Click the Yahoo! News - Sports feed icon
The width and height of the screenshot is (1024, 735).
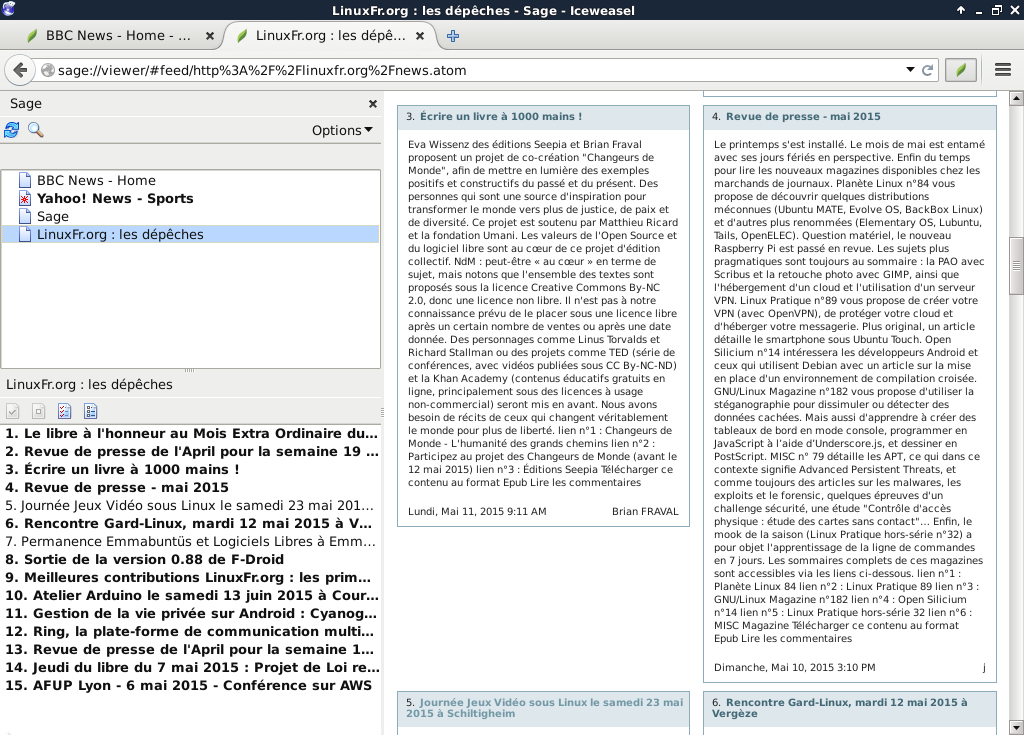coord(25,198)
